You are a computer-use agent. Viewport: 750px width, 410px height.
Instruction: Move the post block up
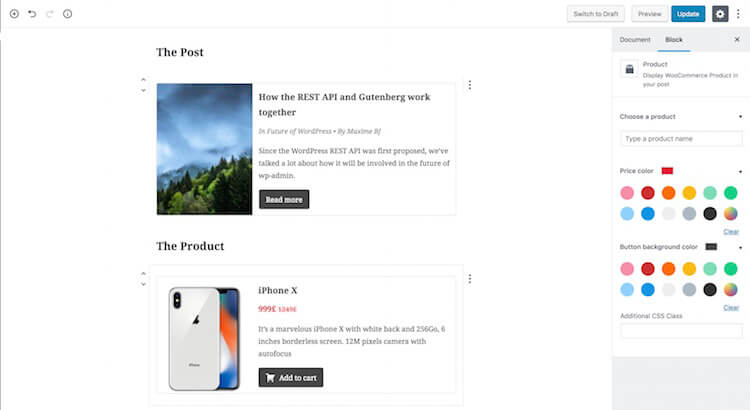tap(143, 79)
